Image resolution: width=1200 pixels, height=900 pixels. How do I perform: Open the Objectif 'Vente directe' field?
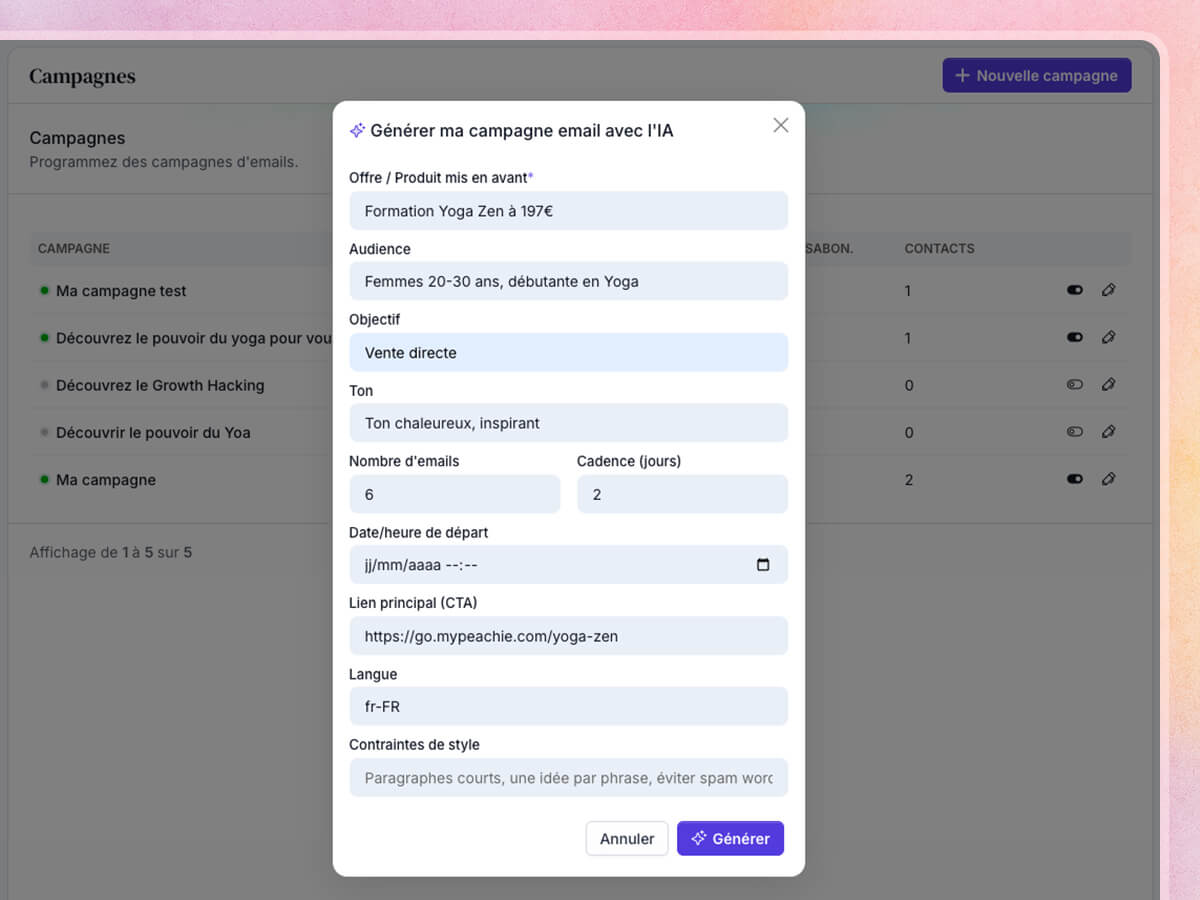(568, 352)
